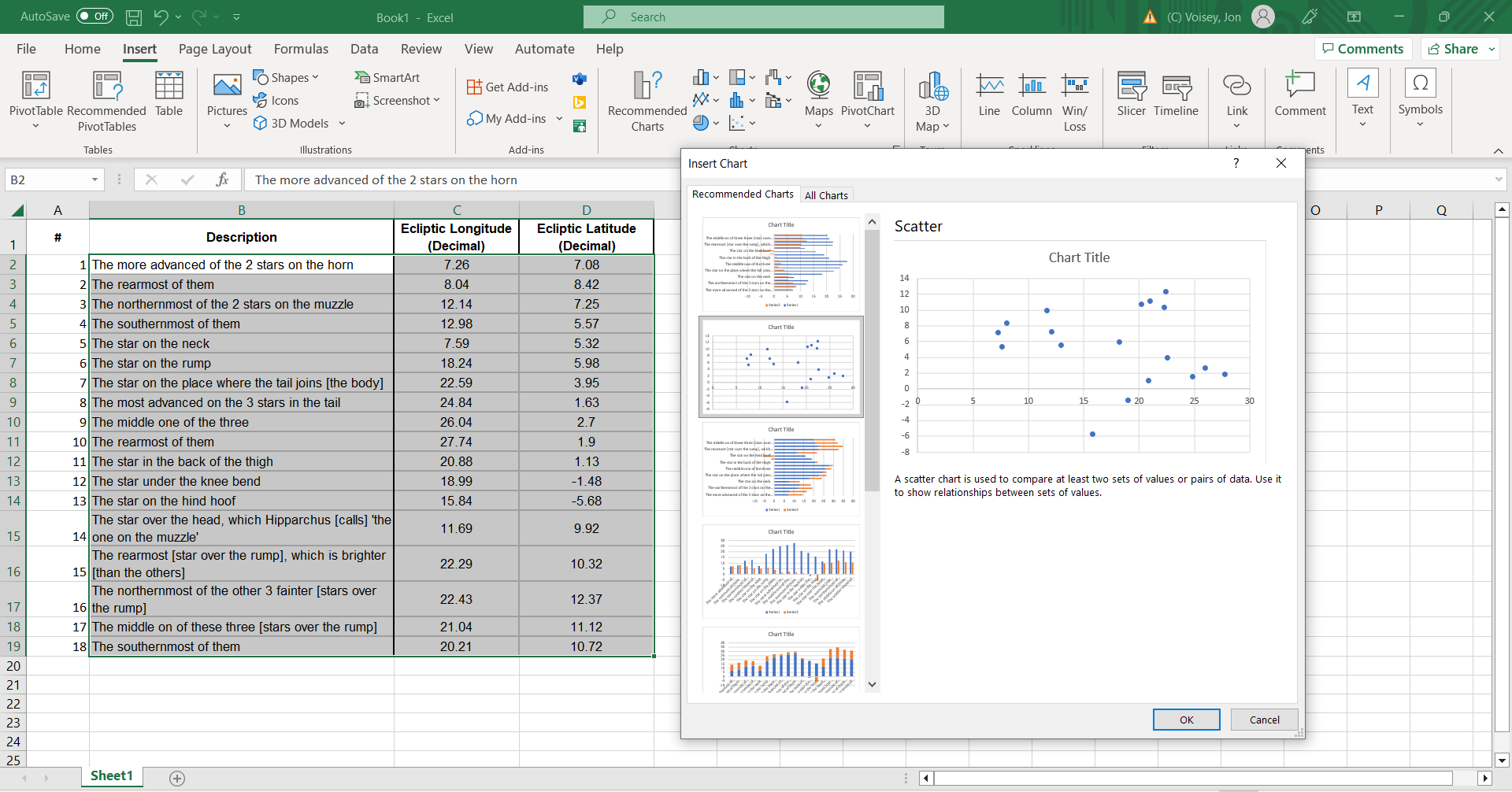Image resolution: width=1512 pixels, height=792 pixels.
Task: Expand the My Add-ins dropdown arrow
Action: click(x=559, y=119)
